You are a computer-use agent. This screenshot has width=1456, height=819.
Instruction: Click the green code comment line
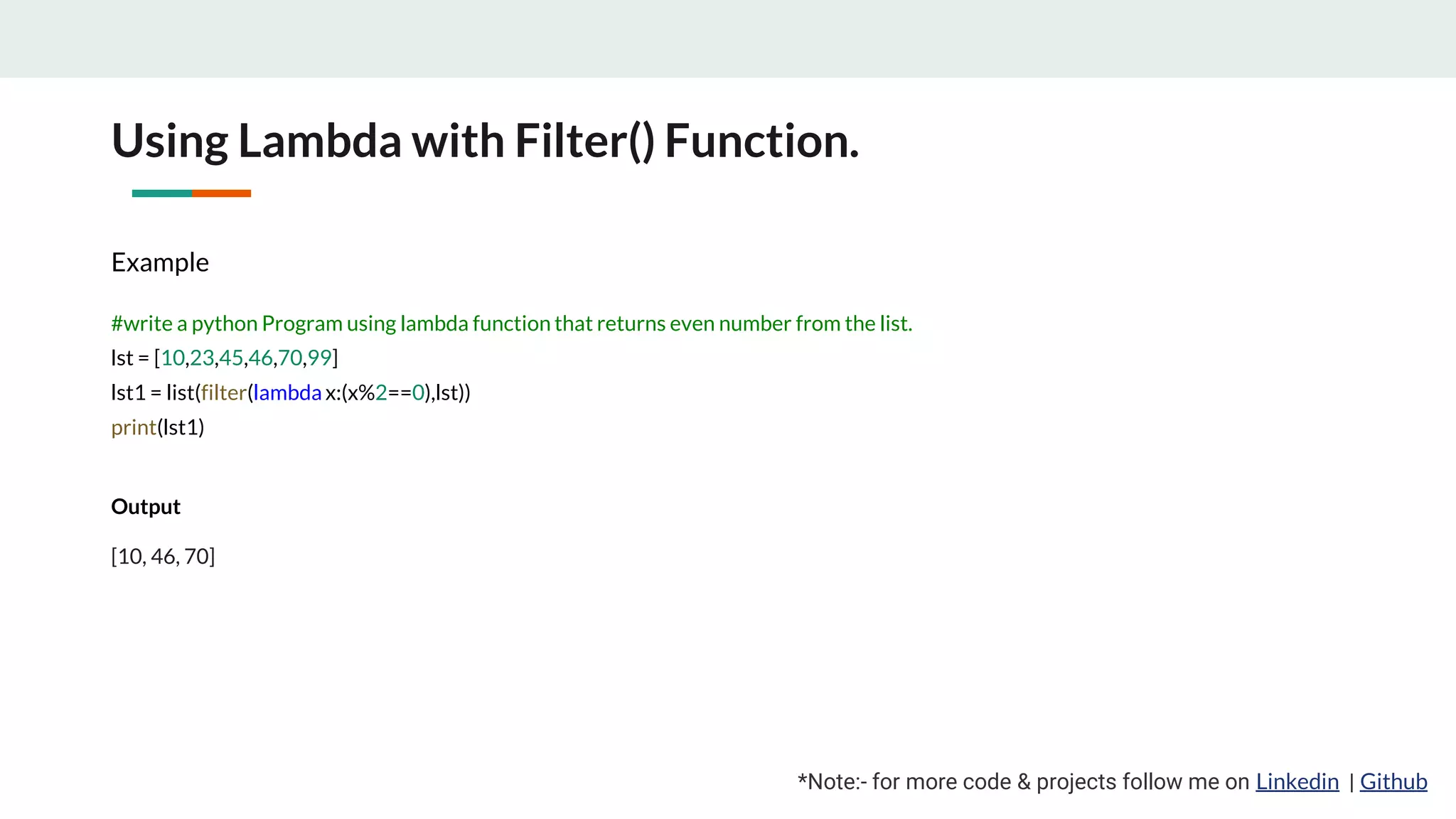click(x=511, y=323)
